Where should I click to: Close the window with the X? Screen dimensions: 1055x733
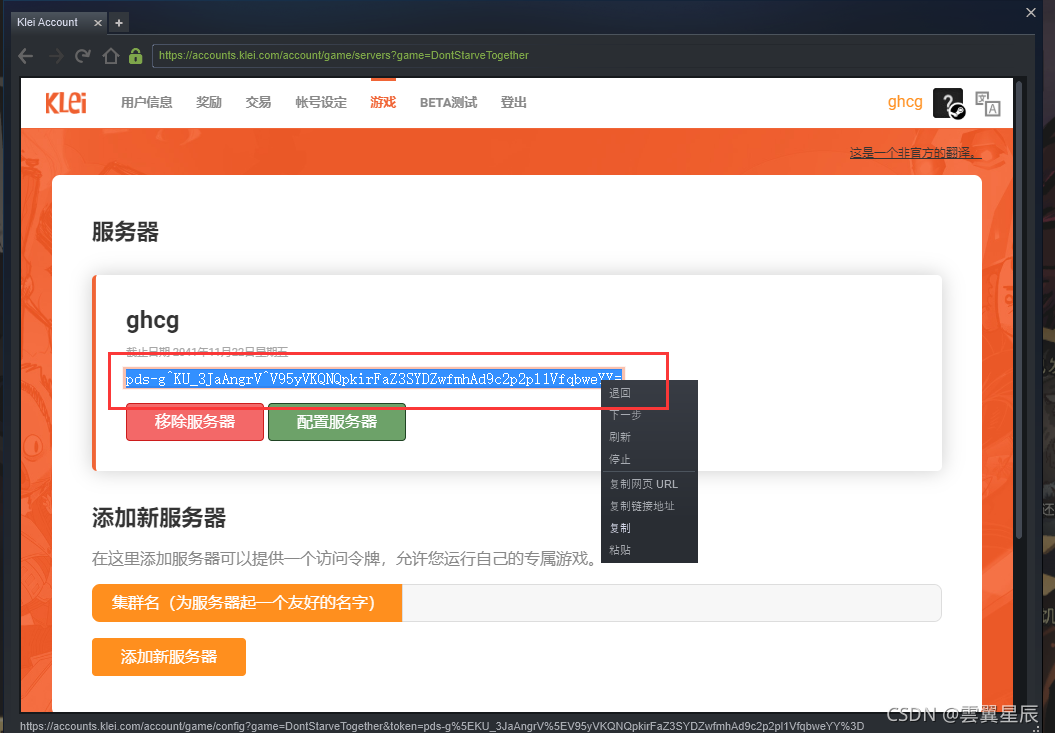pos(1031,12)
